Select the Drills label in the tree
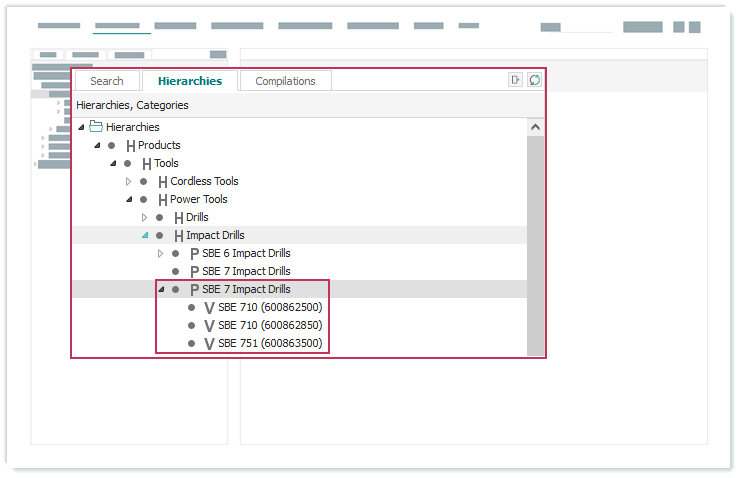The height and width of the screenshot is (478, 740). tap(197, 217)
